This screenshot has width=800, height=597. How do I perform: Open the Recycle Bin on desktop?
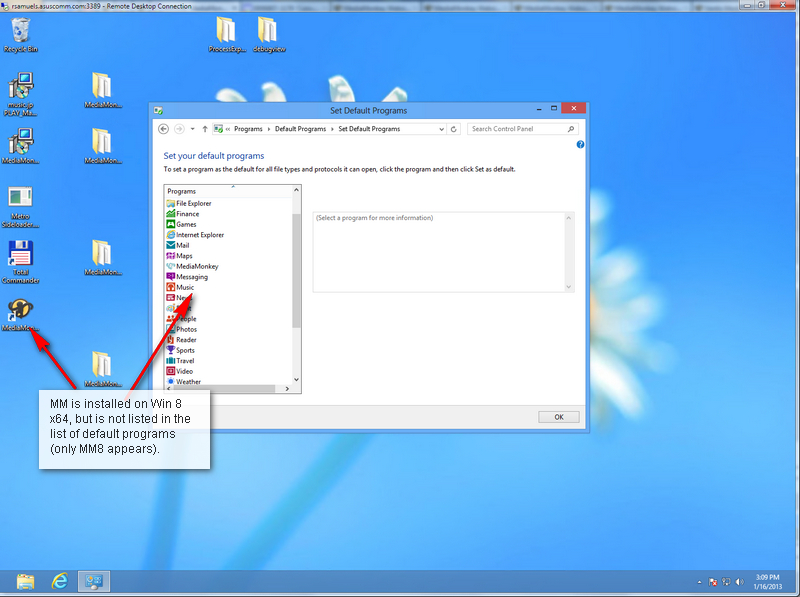click(20, 32)
